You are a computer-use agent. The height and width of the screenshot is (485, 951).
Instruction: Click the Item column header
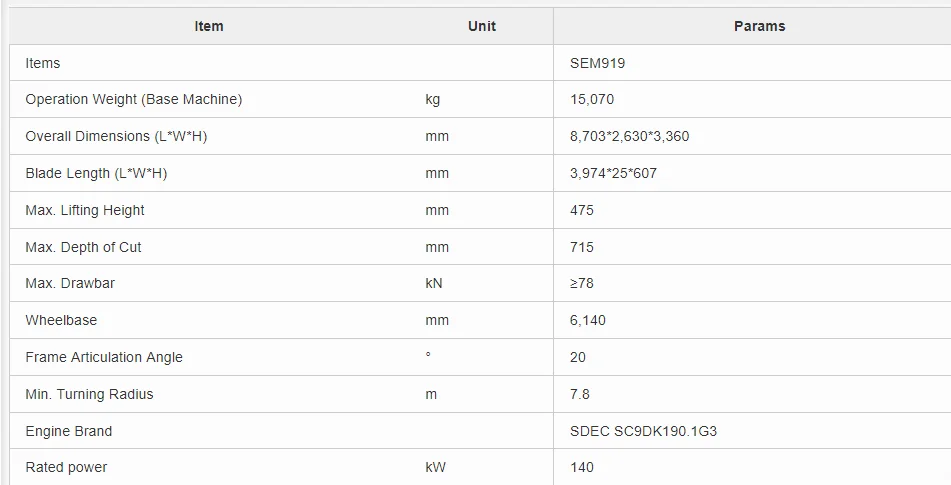point(209,26)
